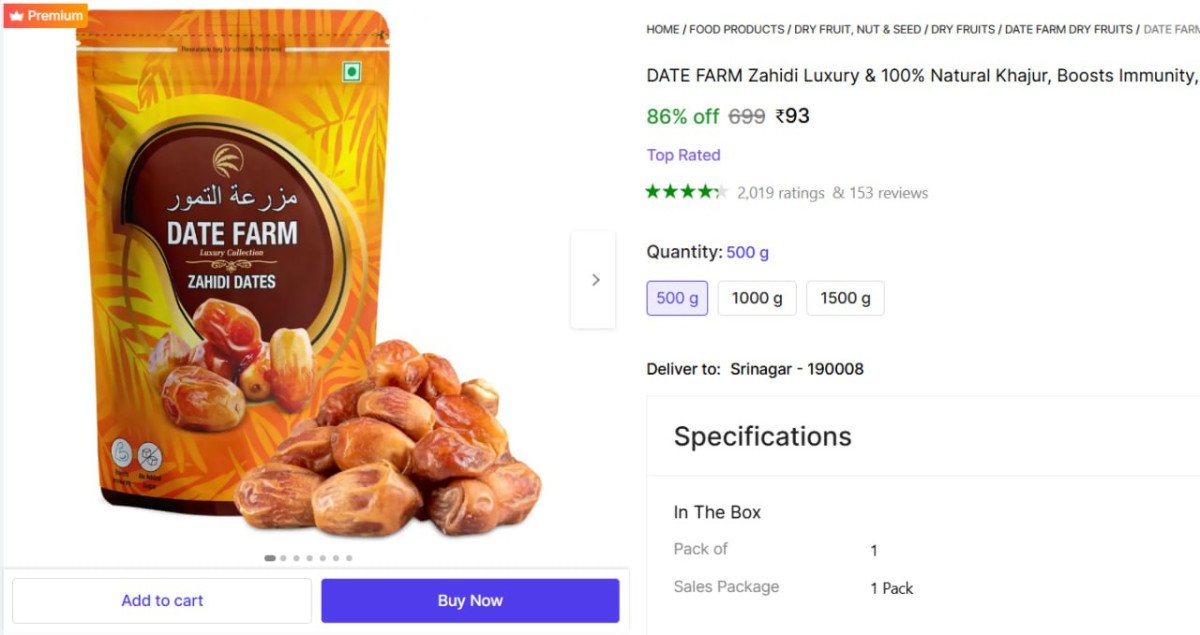Open the HOME breadcrumb link

point(662,30)
